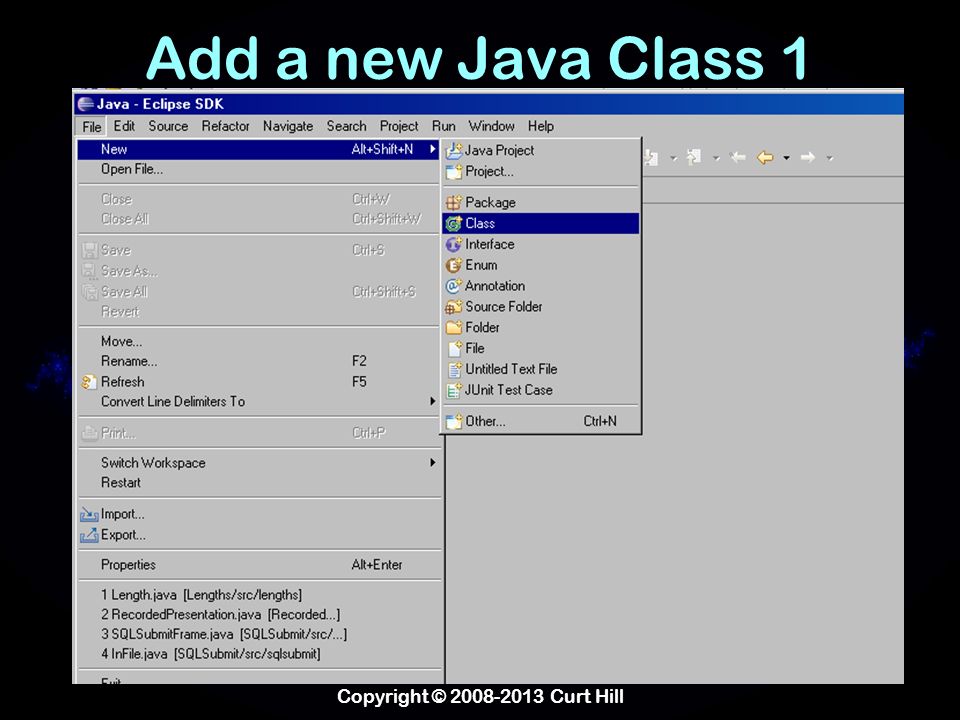The width and height of the screenshot is (960, 720).
Task: Open the File menu
Action: [92, 127]
